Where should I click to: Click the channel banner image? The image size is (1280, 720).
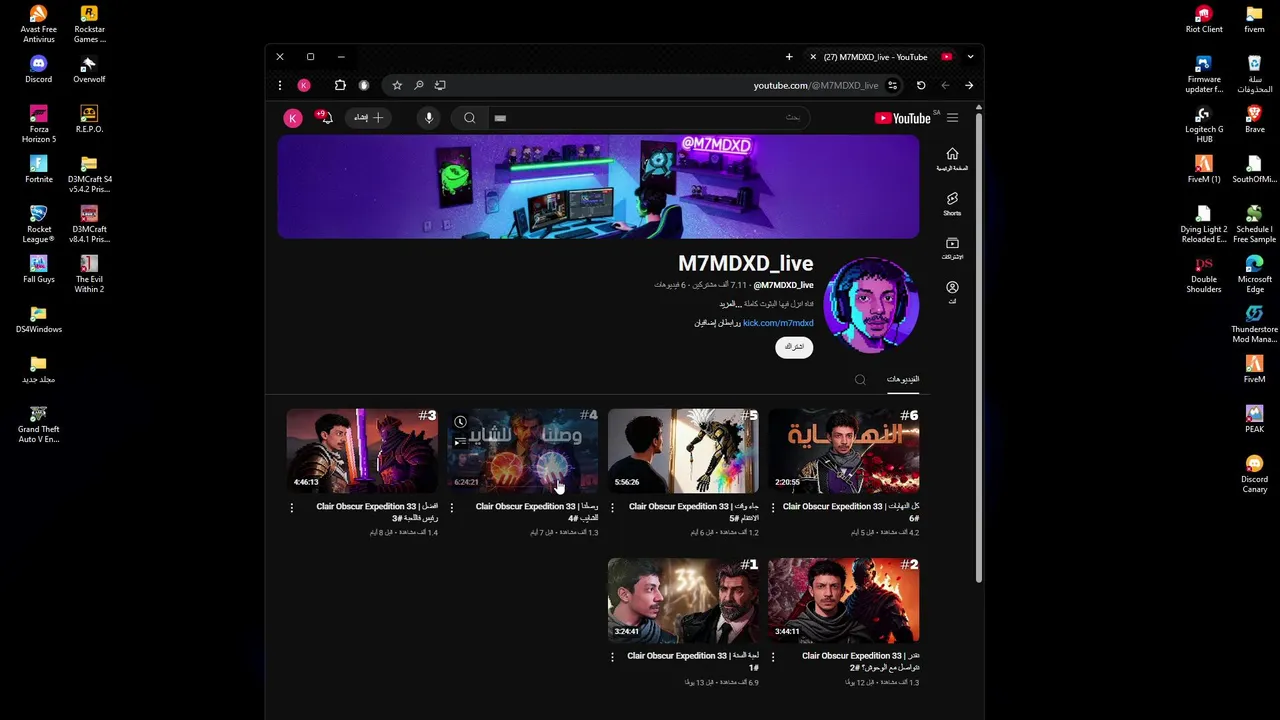[598, 187]
